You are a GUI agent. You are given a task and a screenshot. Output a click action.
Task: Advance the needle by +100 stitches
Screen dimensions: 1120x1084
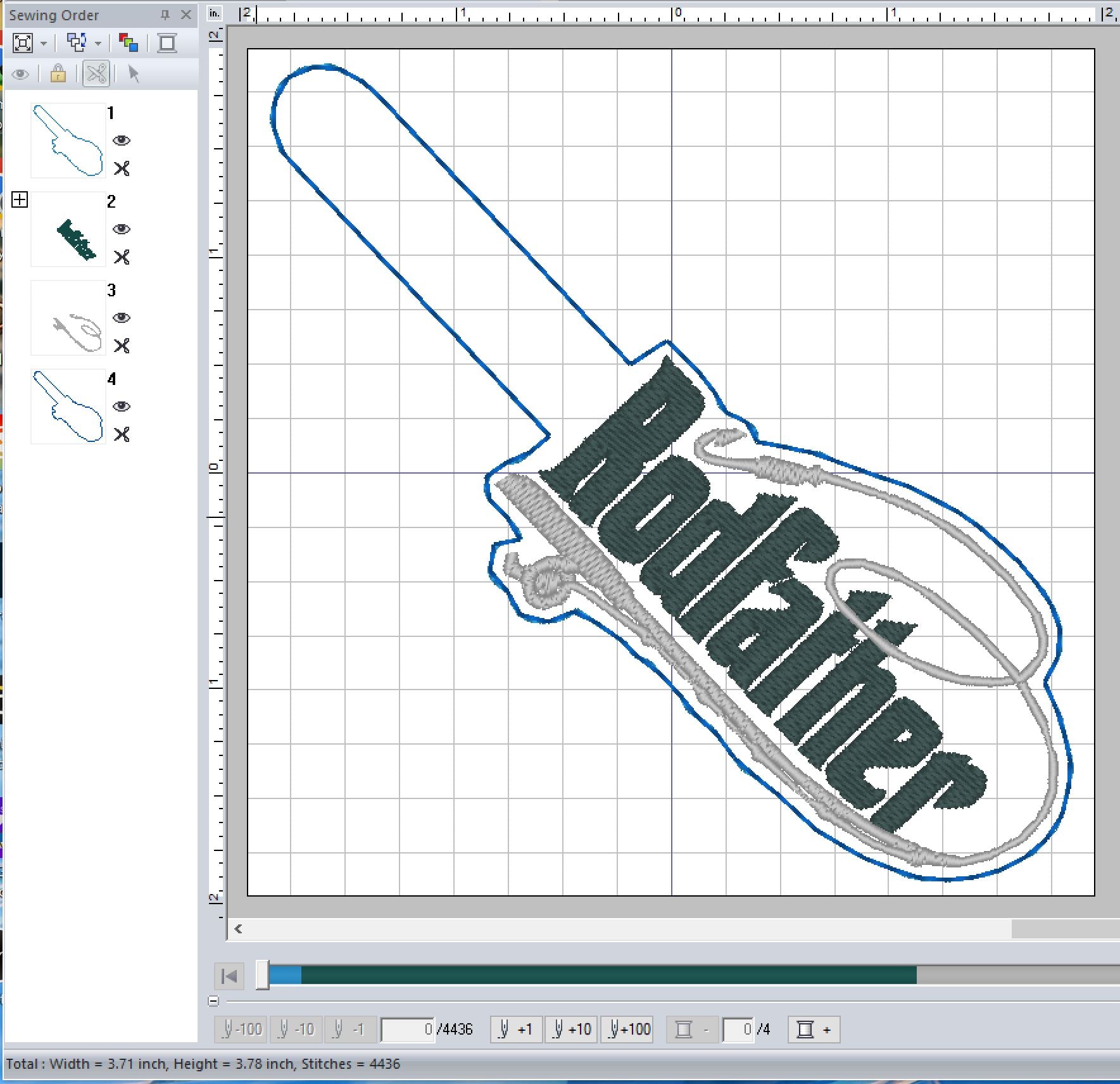click(x=629, y=1030)
